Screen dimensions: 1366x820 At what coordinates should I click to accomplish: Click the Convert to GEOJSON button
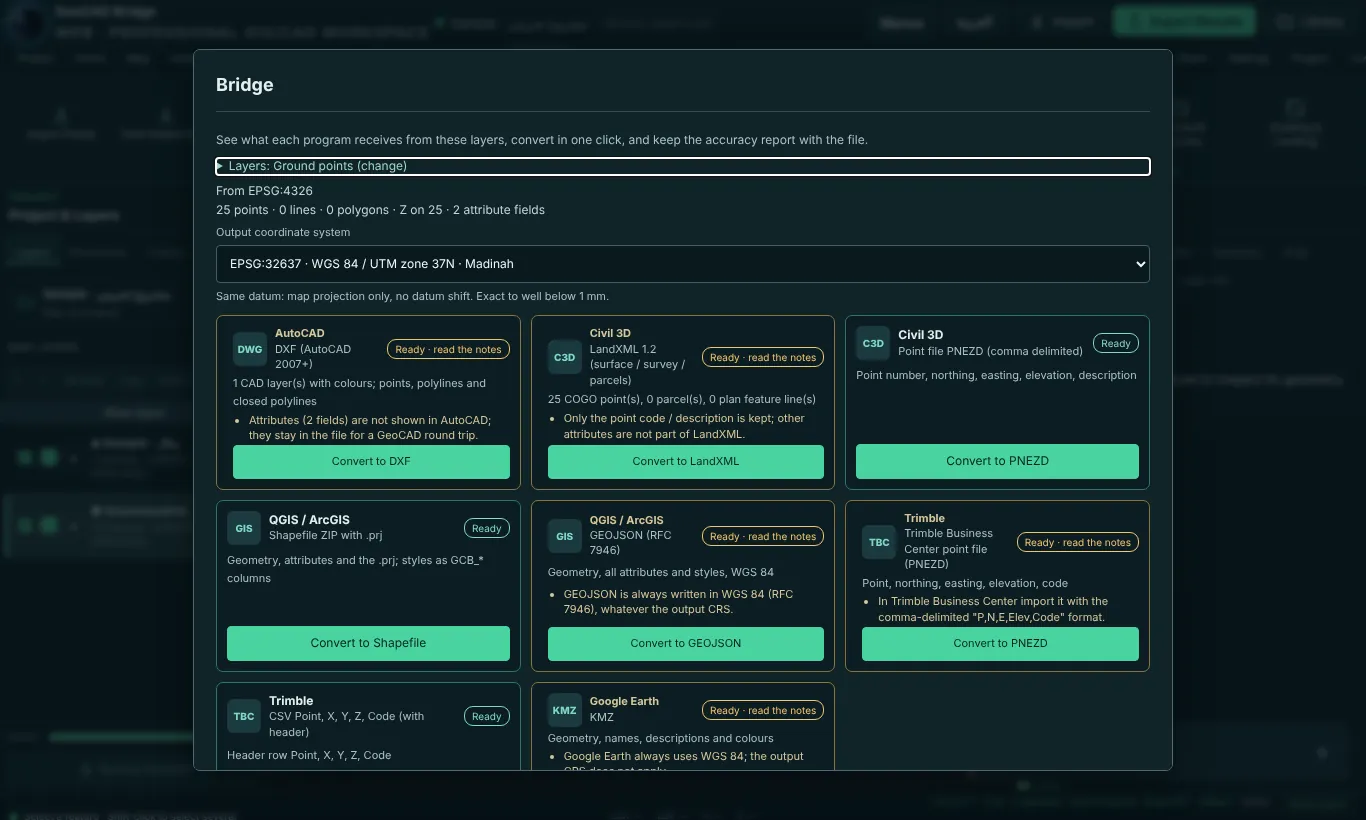tap(686, 644)
